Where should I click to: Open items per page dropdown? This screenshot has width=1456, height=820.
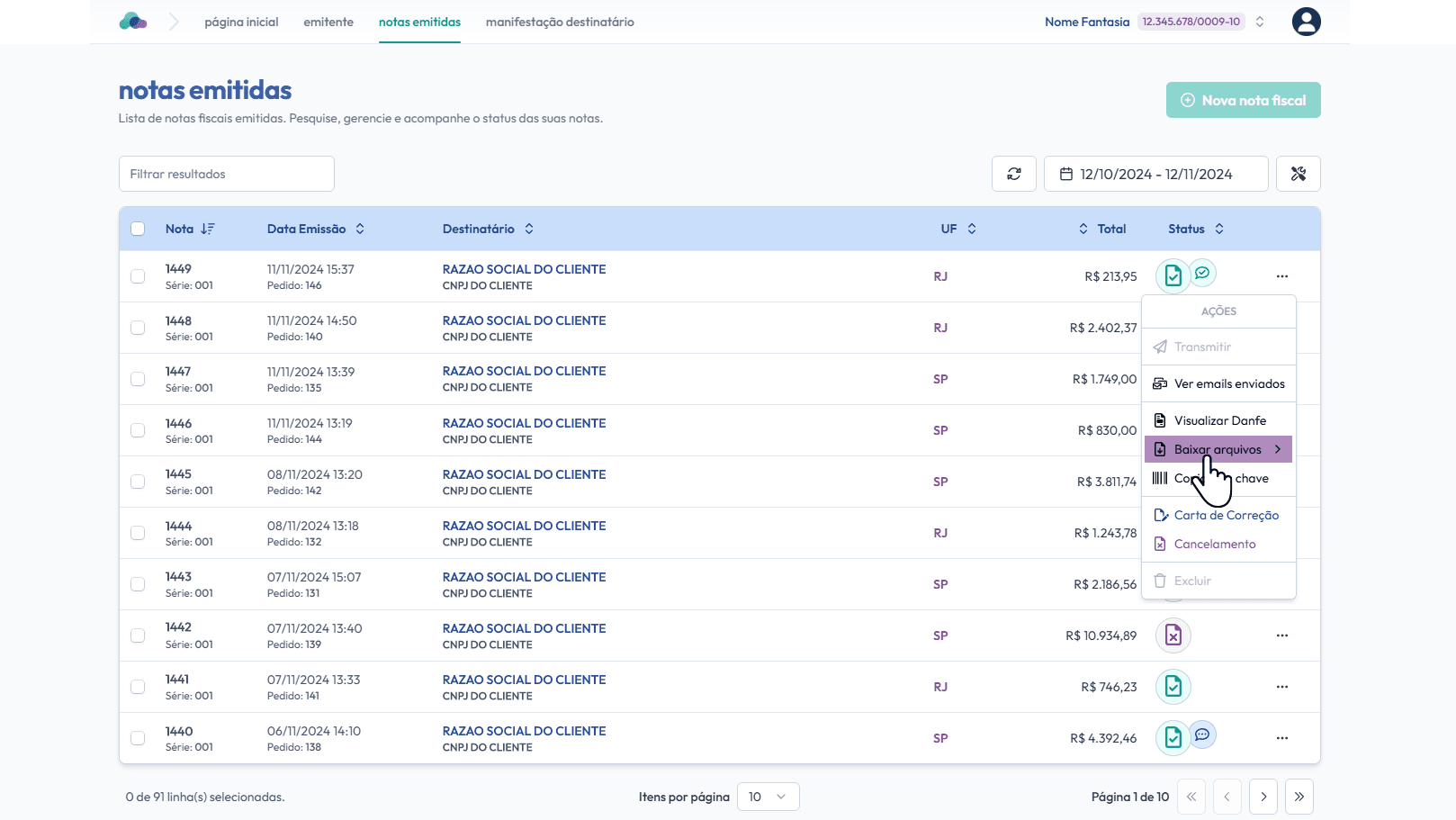pyautogui.click(x=768, y=797)
